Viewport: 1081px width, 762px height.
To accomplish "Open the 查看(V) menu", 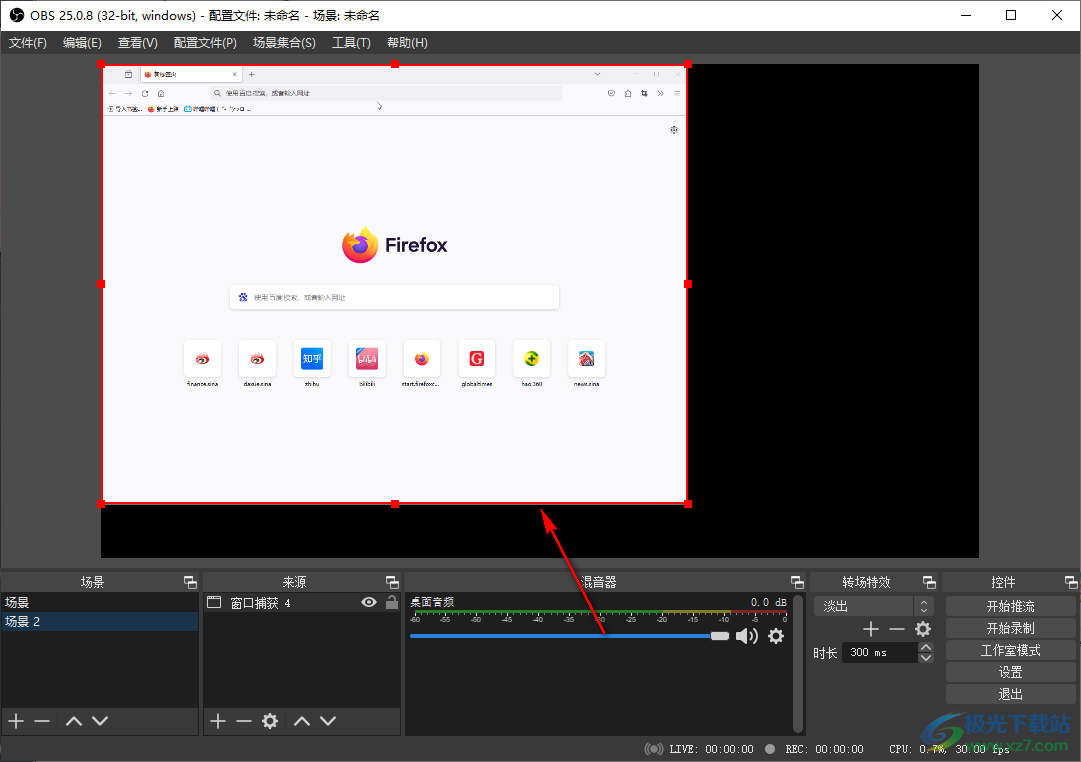I will tap(138, 43).
